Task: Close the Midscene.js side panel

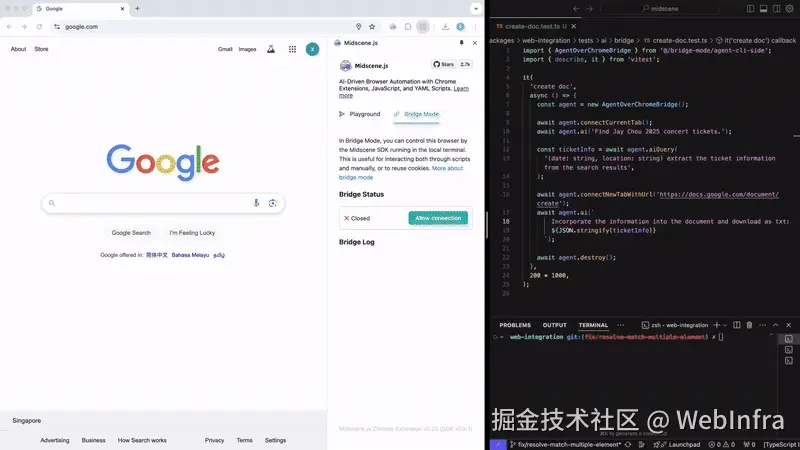Action: 475,43
